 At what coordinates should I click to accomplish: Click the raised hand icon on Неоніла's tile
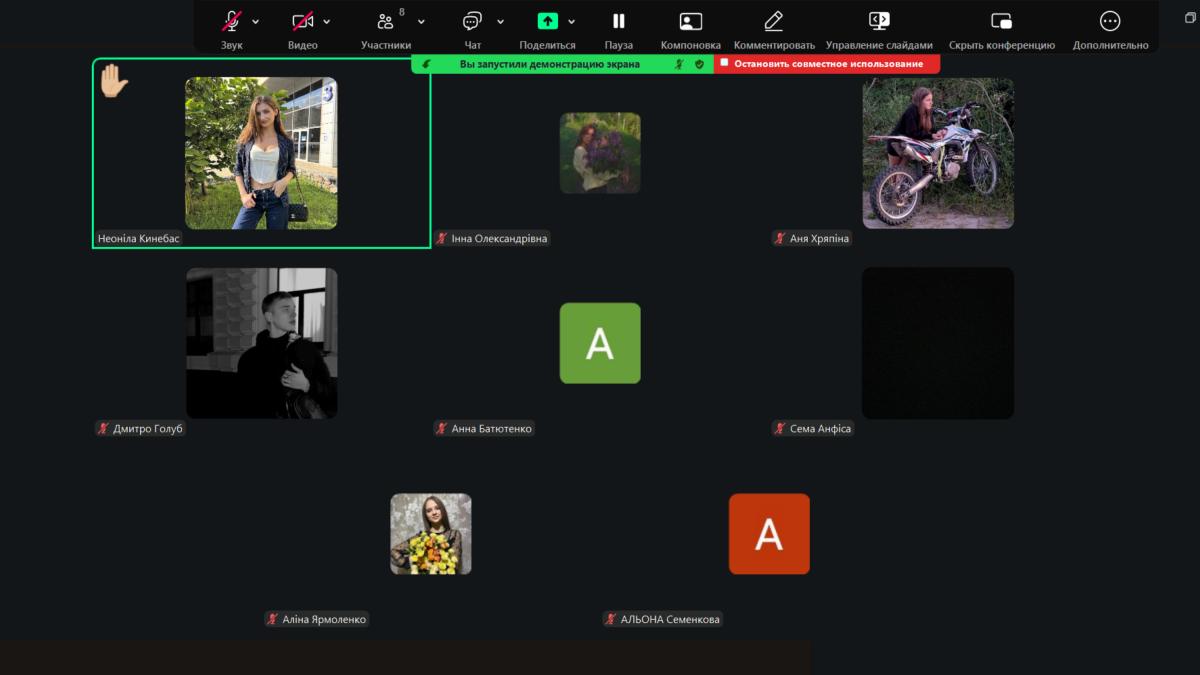(113, 81)
